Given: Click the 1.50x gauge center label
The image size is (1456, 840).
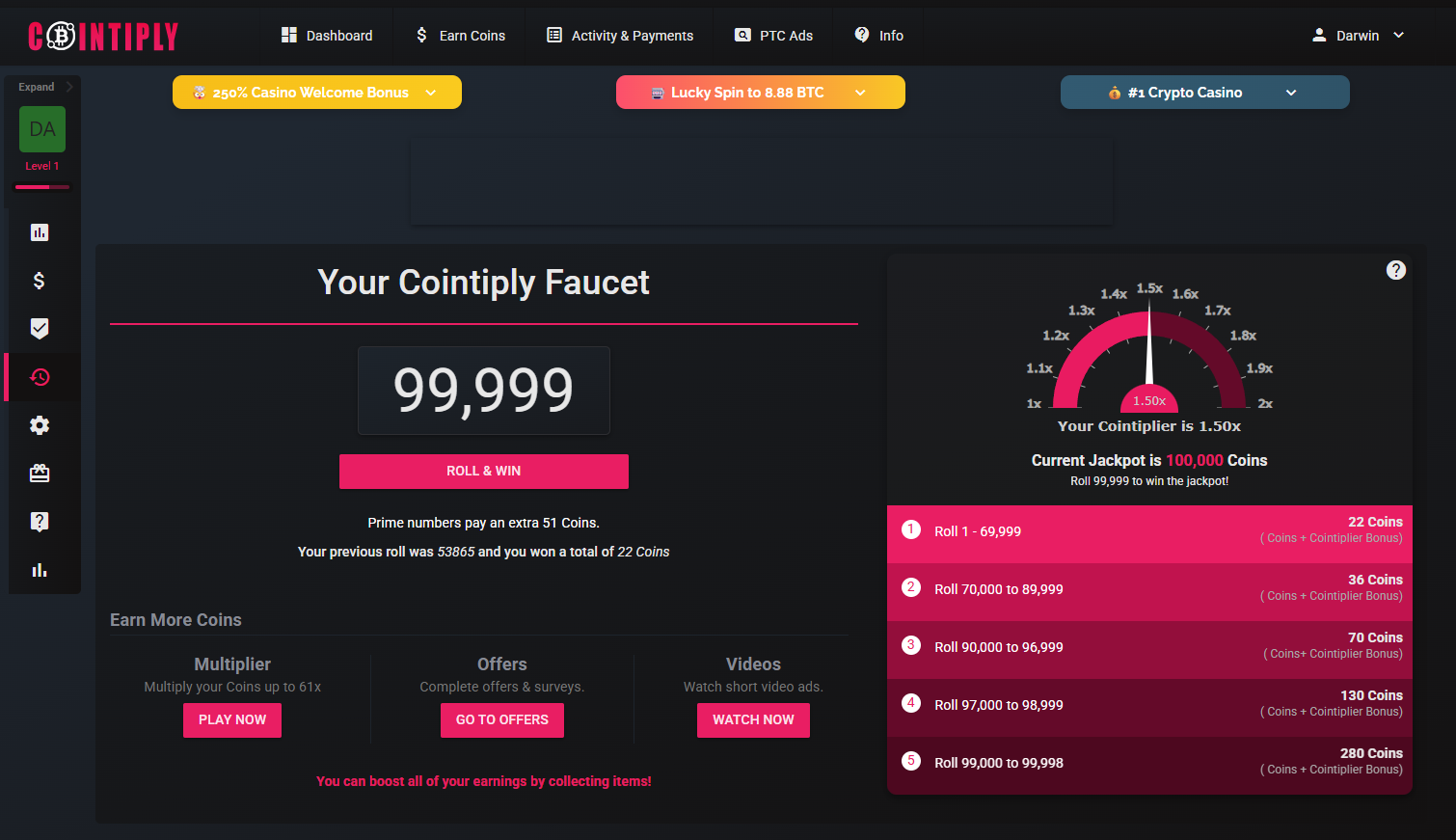Looking at the screenshot, I should tap(1149, 401).
